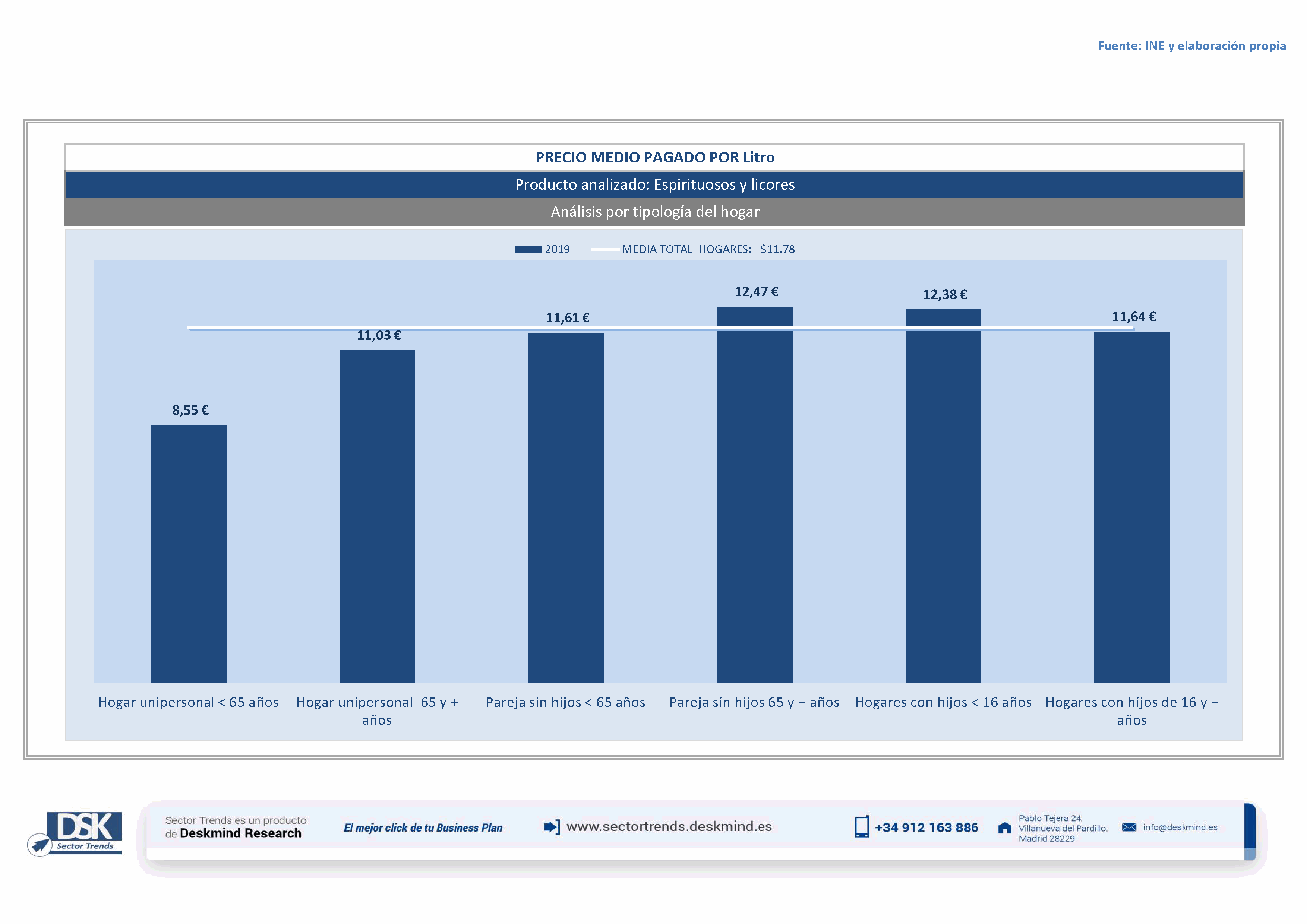Click 'Fuente: INE y elaboración propia' text

[1191, 46]
